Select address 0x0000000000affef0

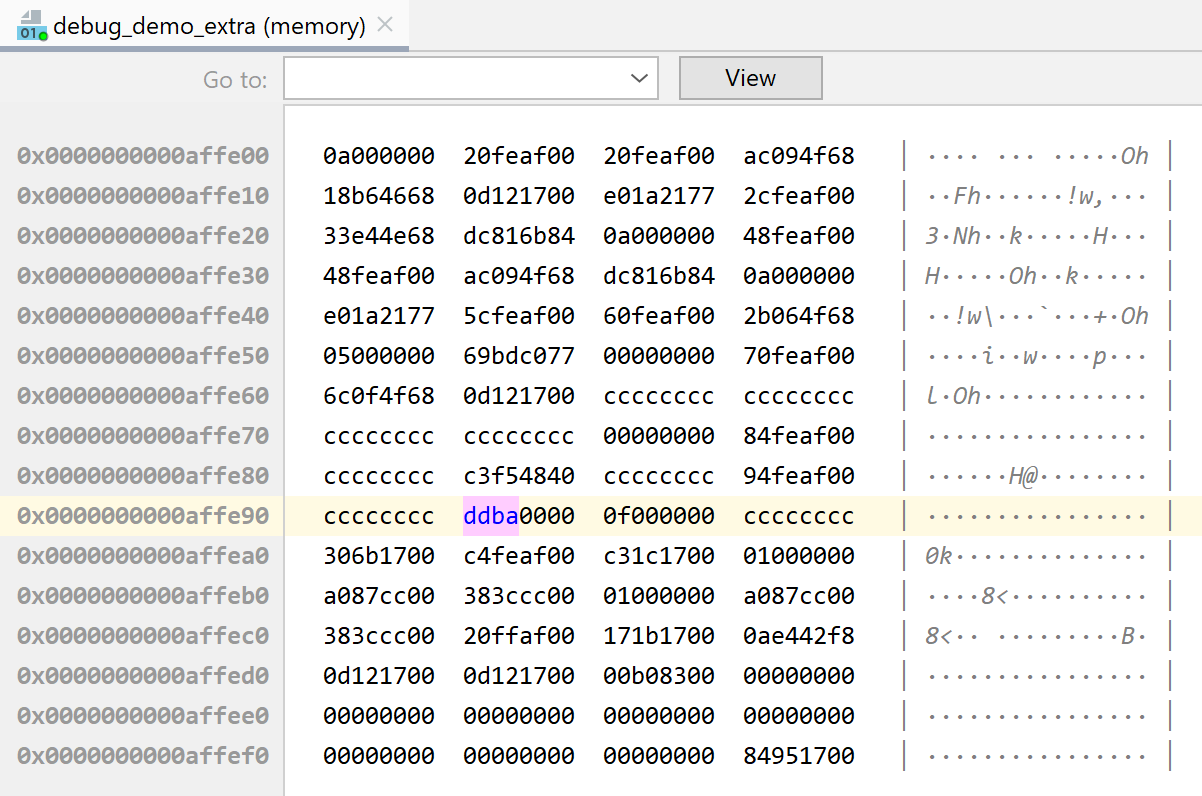point(143,756)
